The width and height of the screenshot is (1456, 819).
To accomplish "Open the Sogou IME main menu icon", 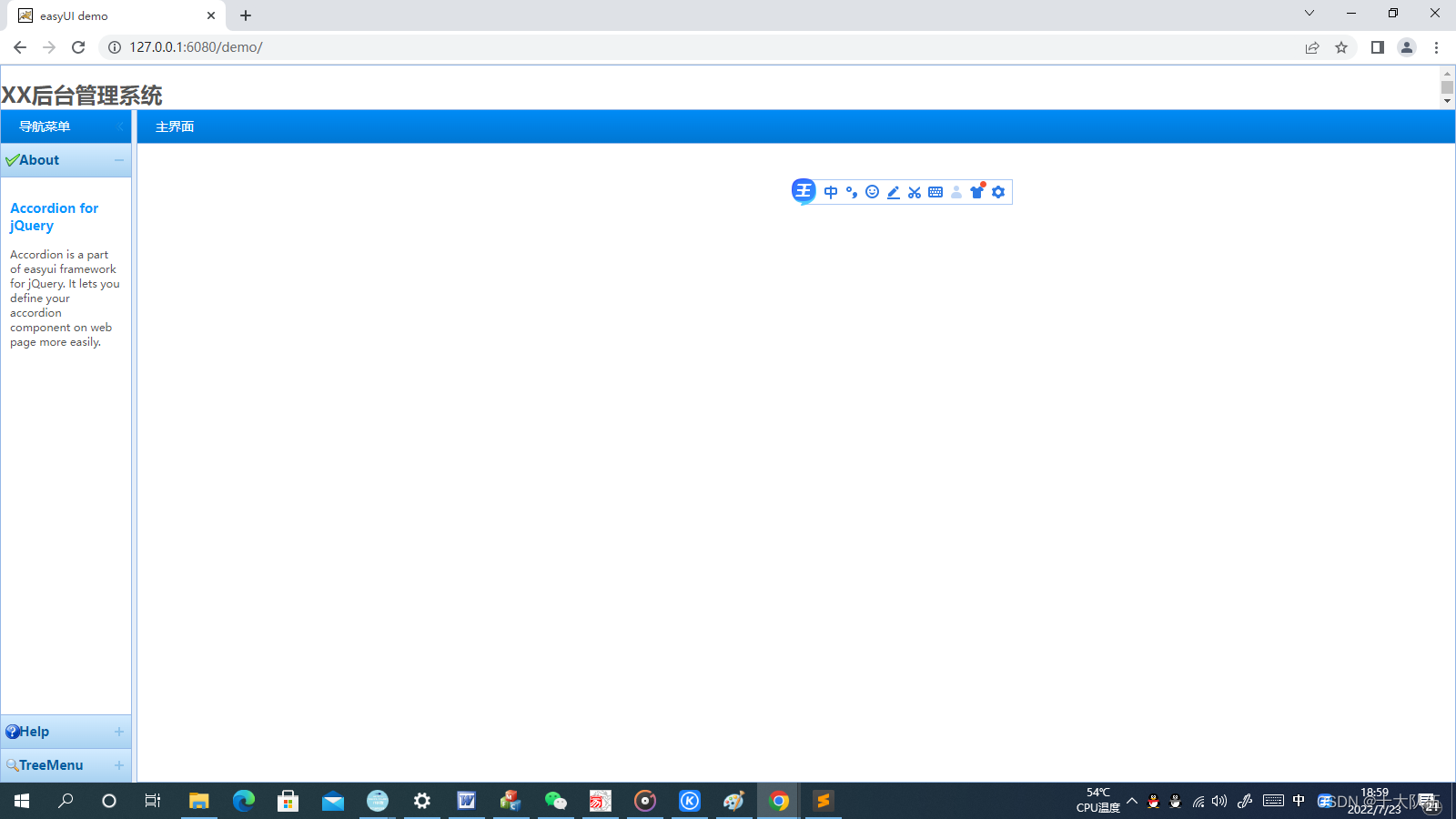I will click(x=802, y=191).
